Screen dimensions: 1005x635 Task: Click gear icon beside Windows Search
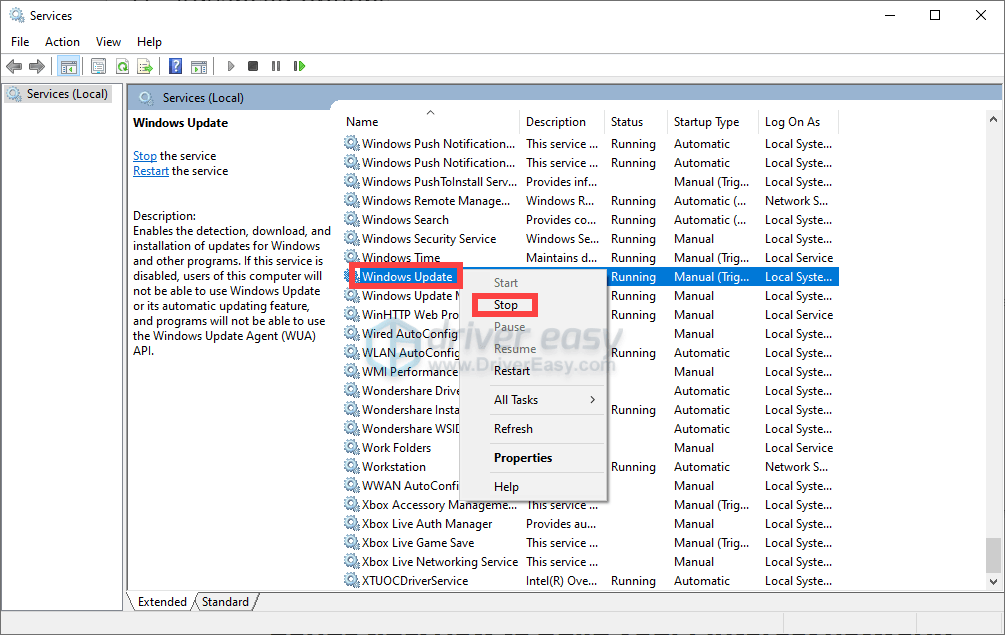click(351, 219)
